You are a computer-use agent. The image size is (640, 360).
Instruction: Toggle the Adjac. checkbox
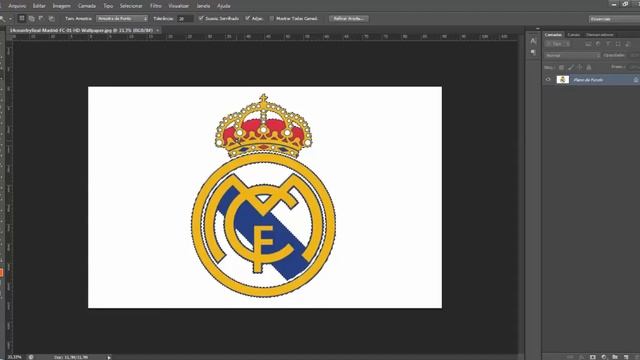[x=248, y=18]
